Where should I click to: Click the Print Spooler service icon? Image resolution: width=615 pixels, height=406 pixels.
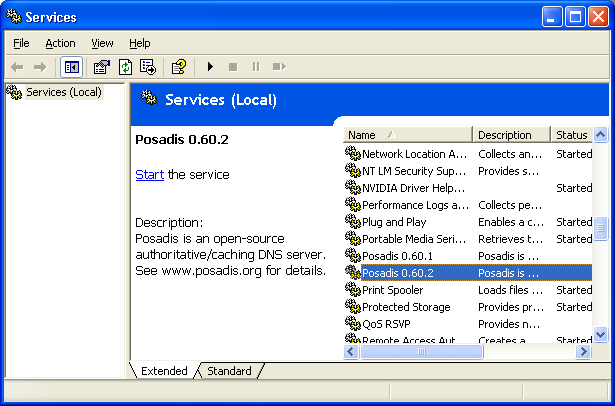(x=352, y=290)
